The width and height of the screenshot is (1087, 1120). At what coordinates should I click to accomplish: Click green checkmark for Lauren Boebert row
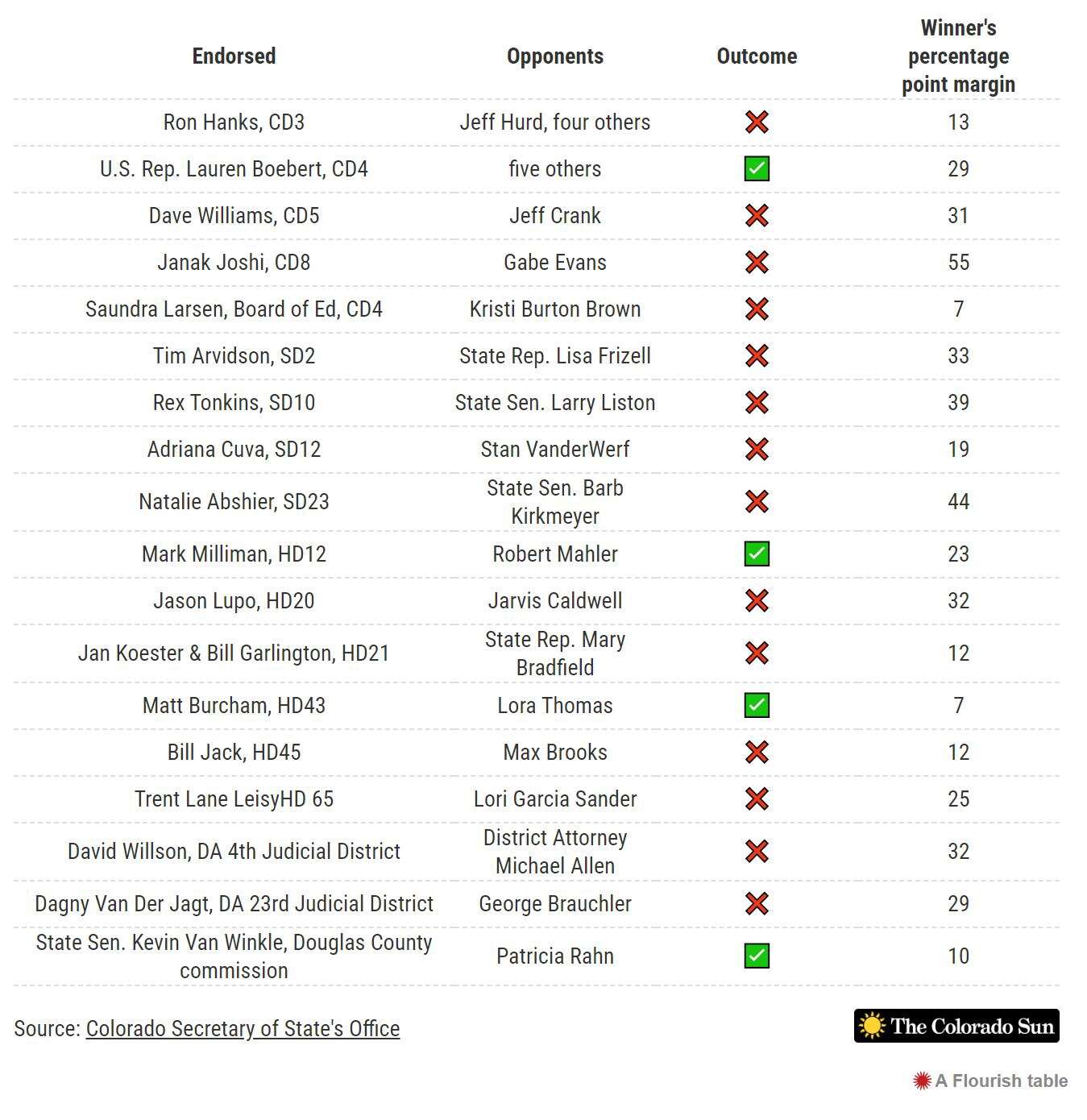(757, 169)
